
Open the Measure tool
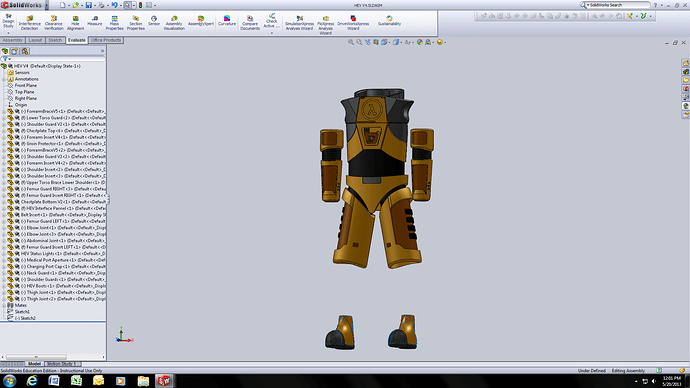click(95, 21)
